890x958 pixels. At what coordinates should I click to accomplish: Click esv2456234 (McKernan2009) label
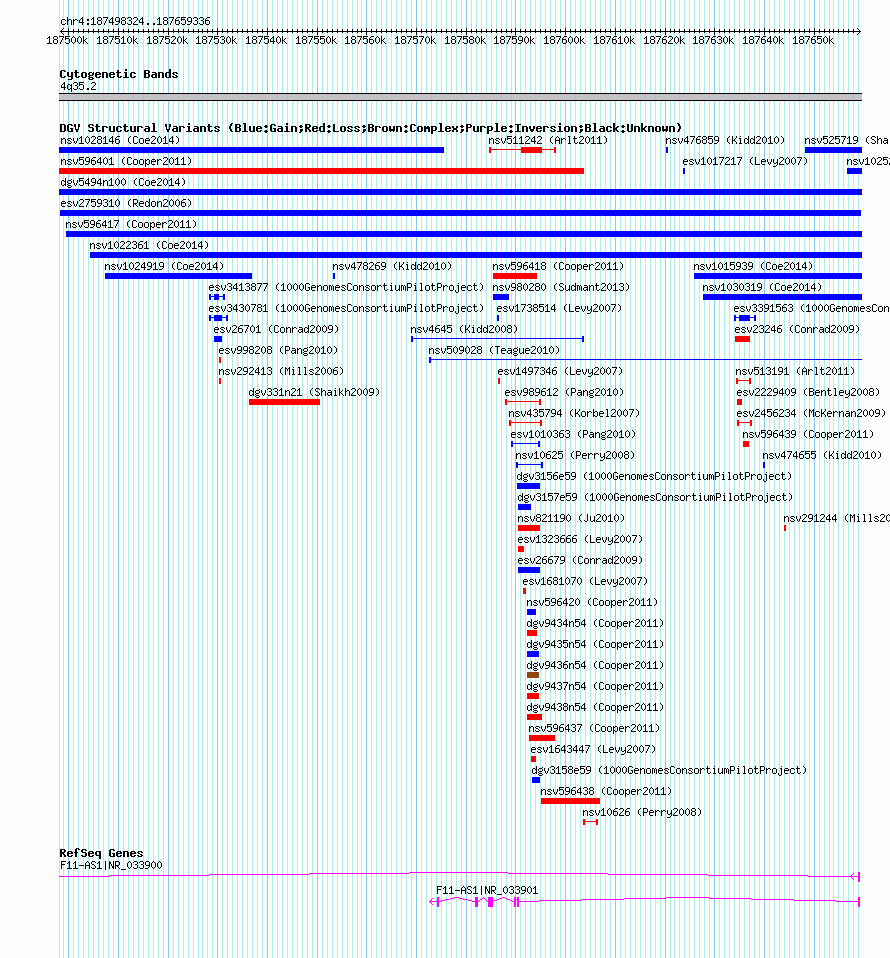pyautogui.click(x=811, y=413)
